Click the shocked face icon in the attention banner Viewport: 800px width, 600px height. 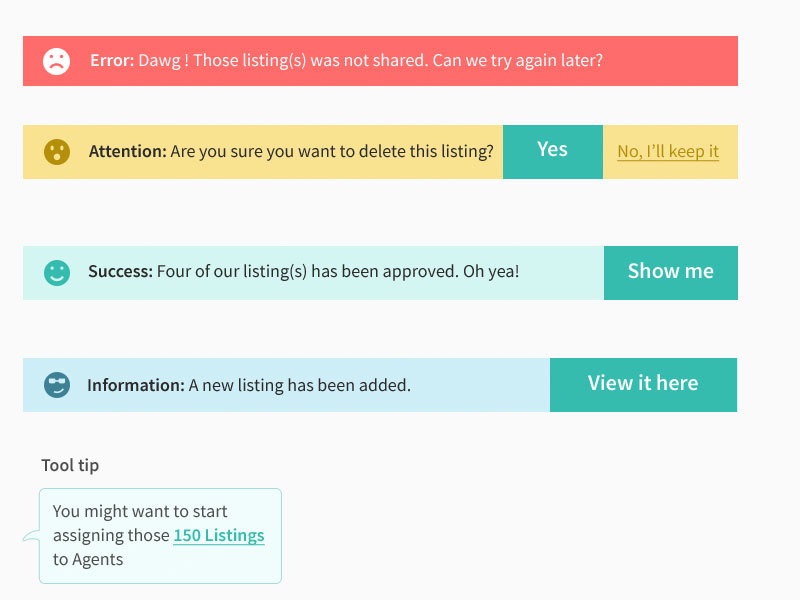(56, 152)
